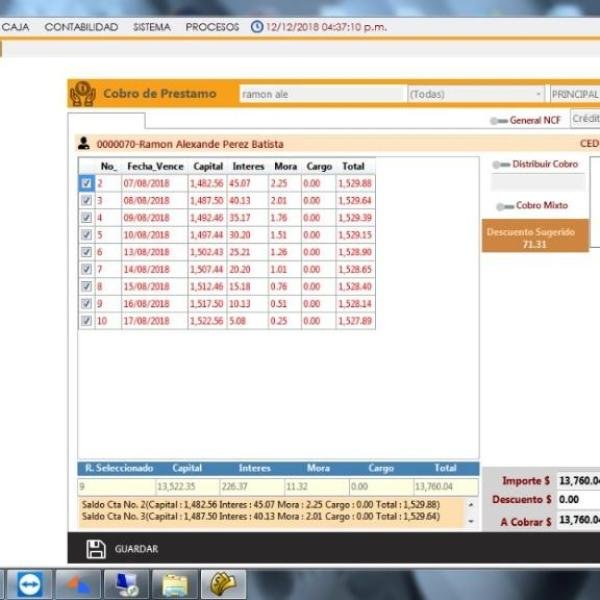Click the A Cobrar $ field

tap(578, 520)
